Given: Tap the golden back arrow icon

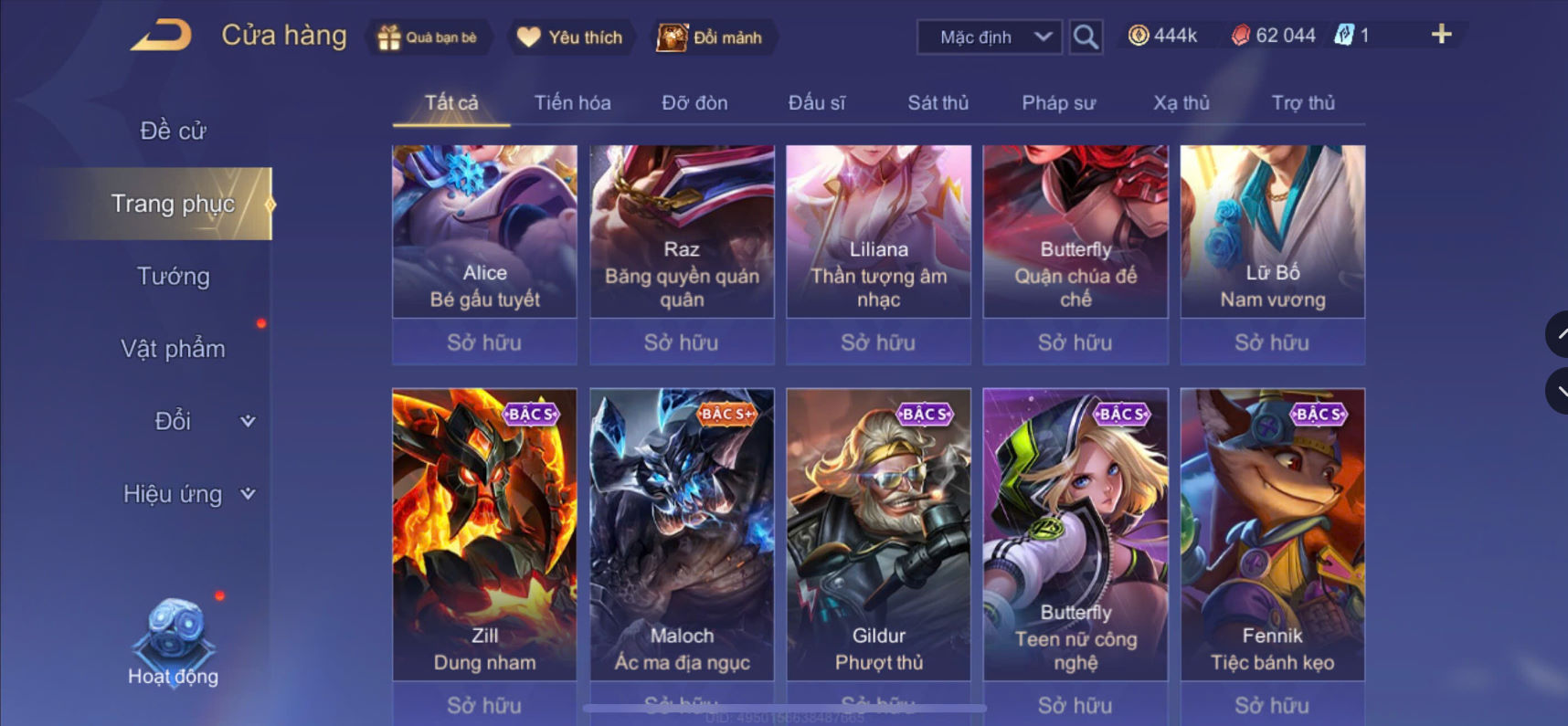Looking at the screenshot, I should [x=162, y=36].
